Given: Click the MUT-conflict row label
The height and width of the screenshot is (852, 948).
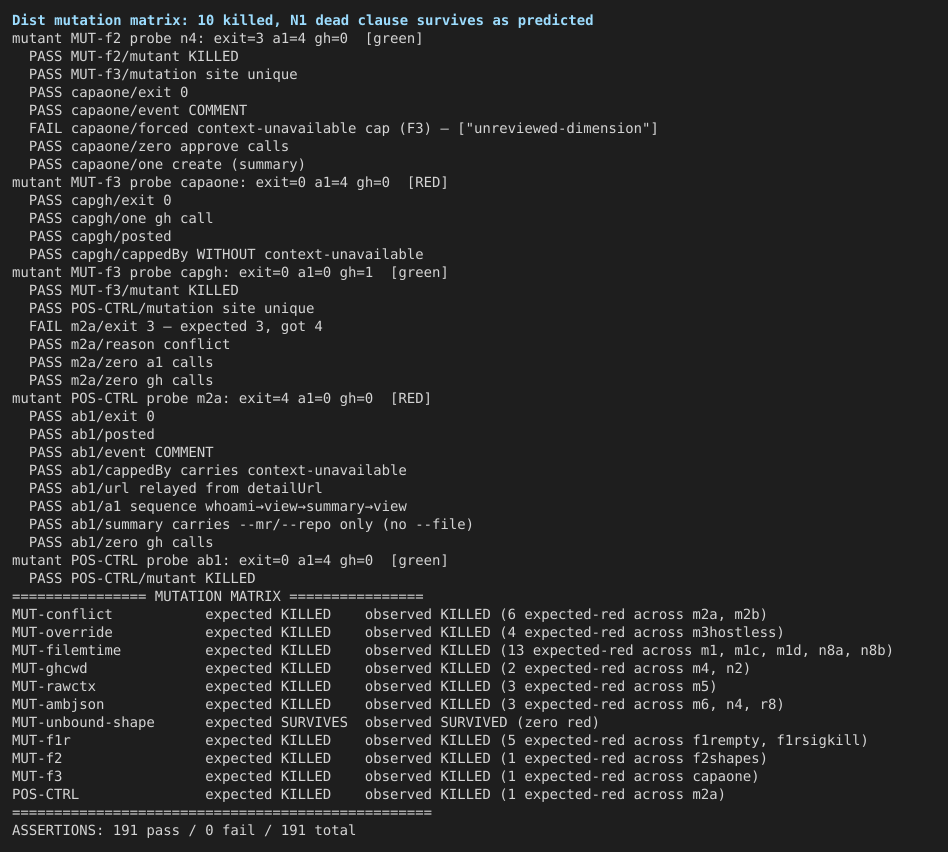Looking at the screenshot, I should 62,614.
